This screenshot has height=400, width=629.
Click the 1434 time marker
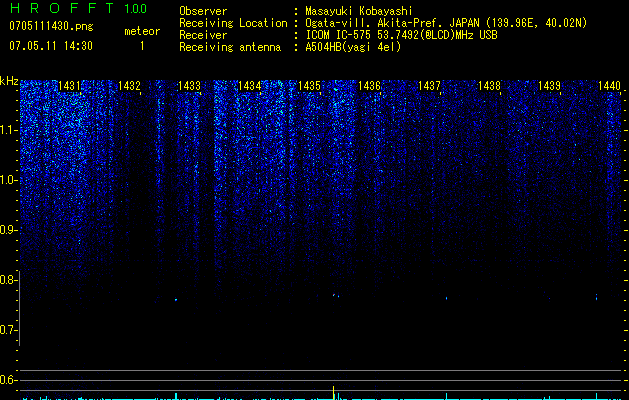pyautogui.click(x=249, y=86)
